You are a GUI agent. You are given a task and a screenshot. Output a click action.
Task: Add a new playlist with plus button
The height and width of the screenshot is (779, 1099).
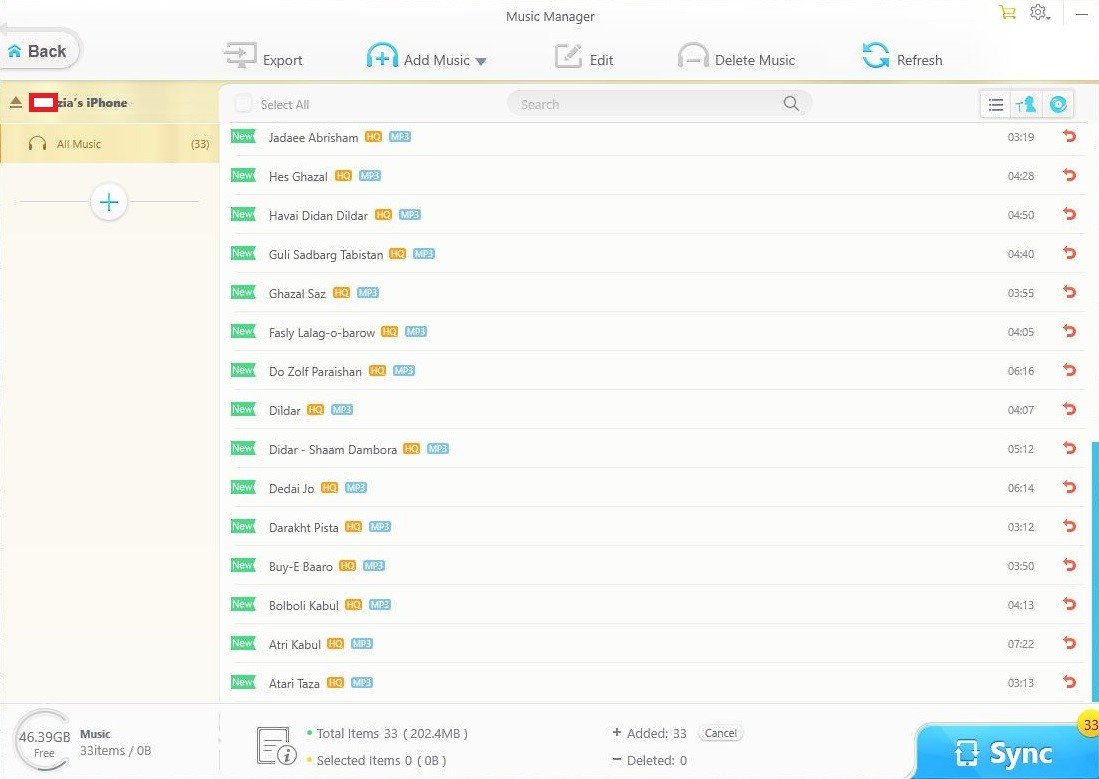pyautogui.click(x=109, y=203)
